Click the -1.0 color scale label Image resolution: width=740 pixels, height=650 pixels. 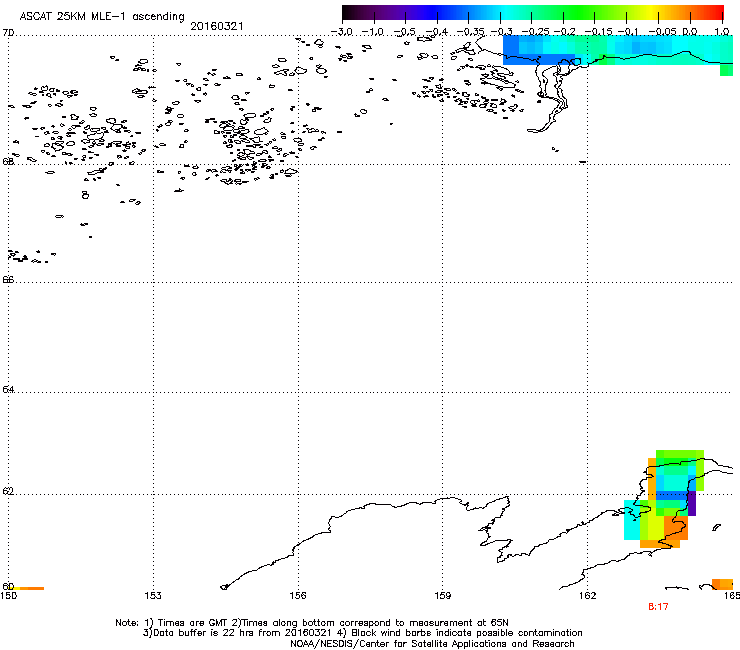pyautogui.click(x=373, y=32)
